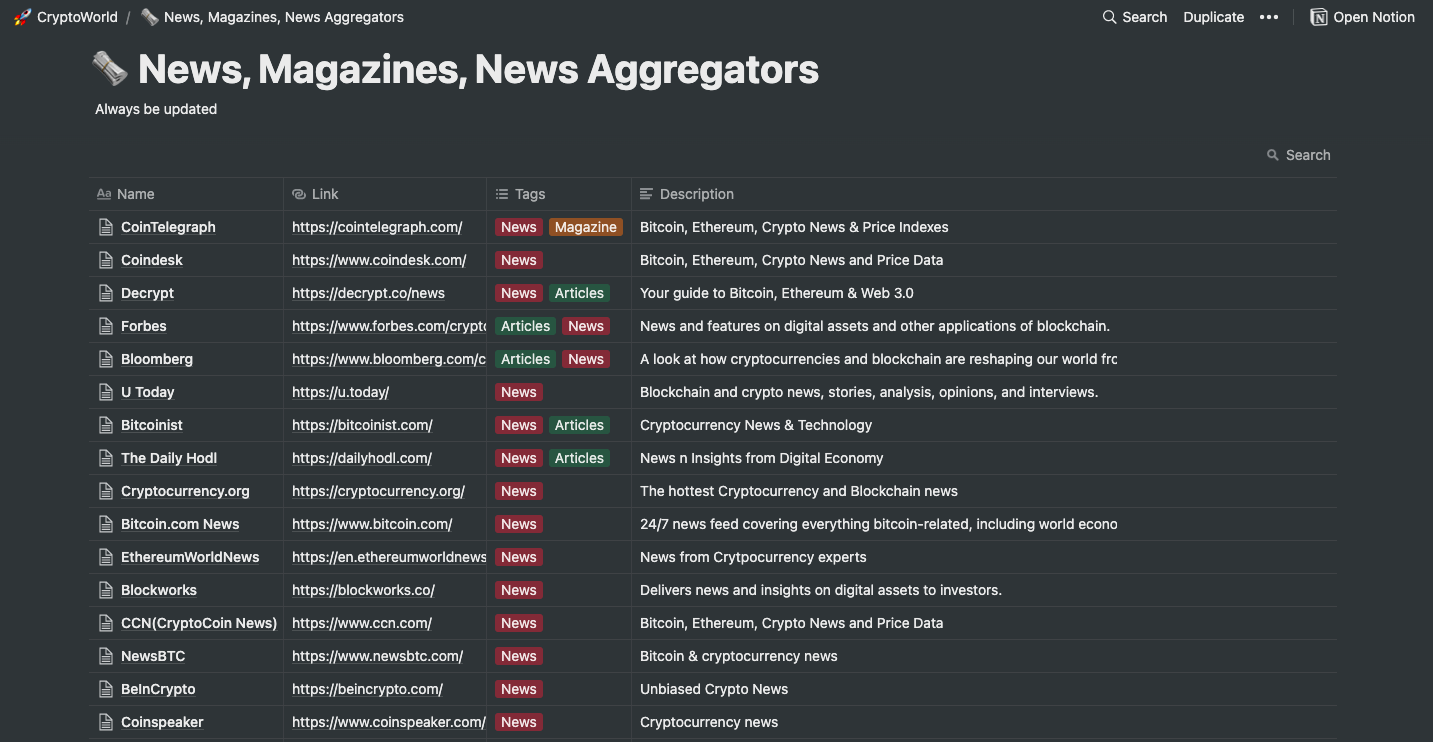1433x742 pixels.
Task: Click page icon next to EthereumWorldNews
Action: (106, 557)
